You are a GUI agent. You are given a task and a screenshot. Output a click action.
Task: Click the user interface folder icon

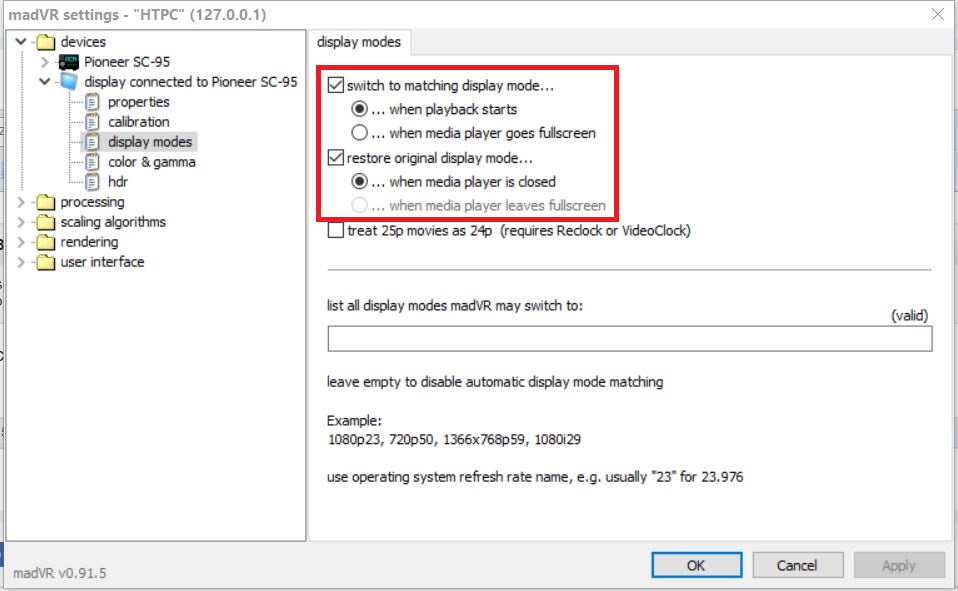(x=45, y=262)
